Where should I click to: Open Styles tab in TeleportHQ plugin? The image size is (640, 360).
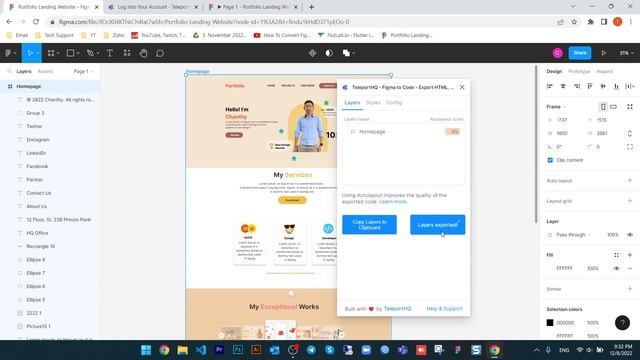point(373,103)
